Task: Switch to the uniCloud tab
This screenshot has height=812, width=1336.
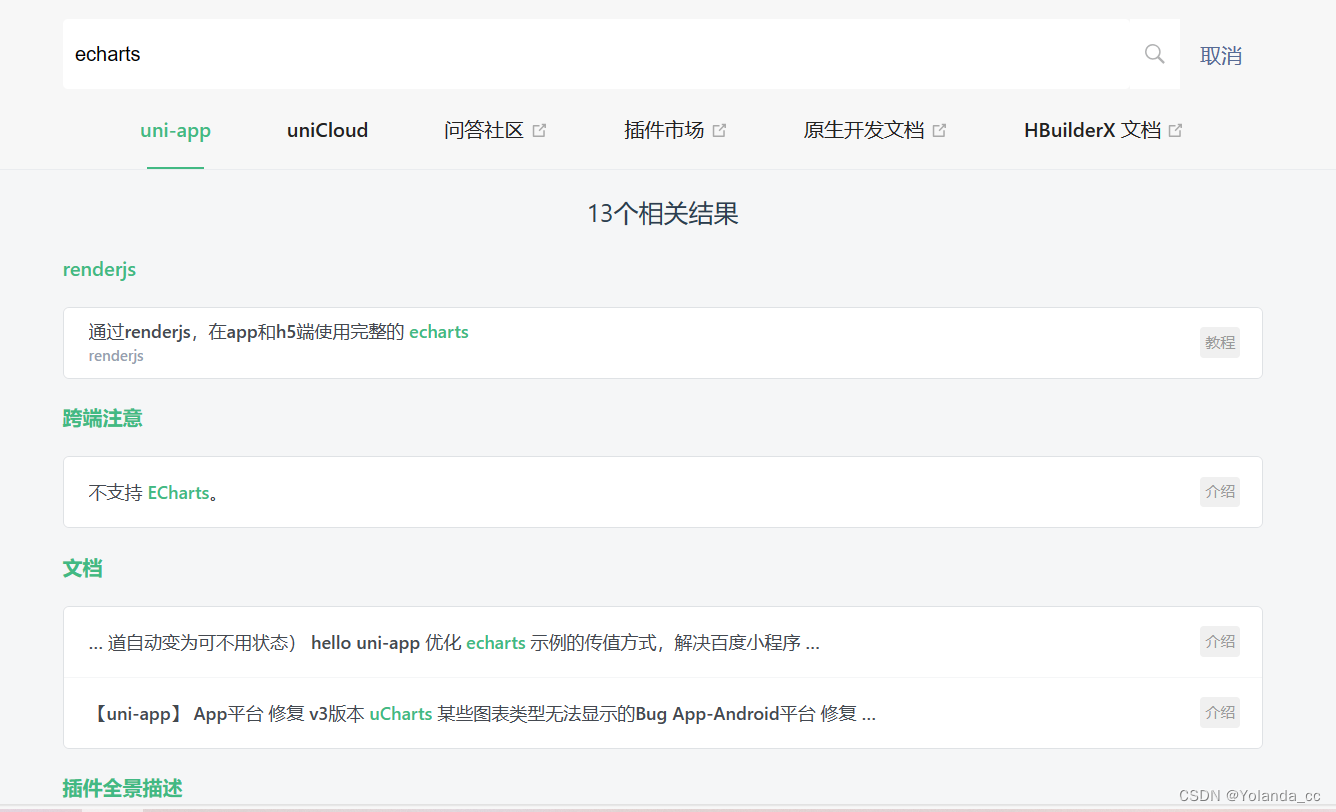Action: click(327, 130)
